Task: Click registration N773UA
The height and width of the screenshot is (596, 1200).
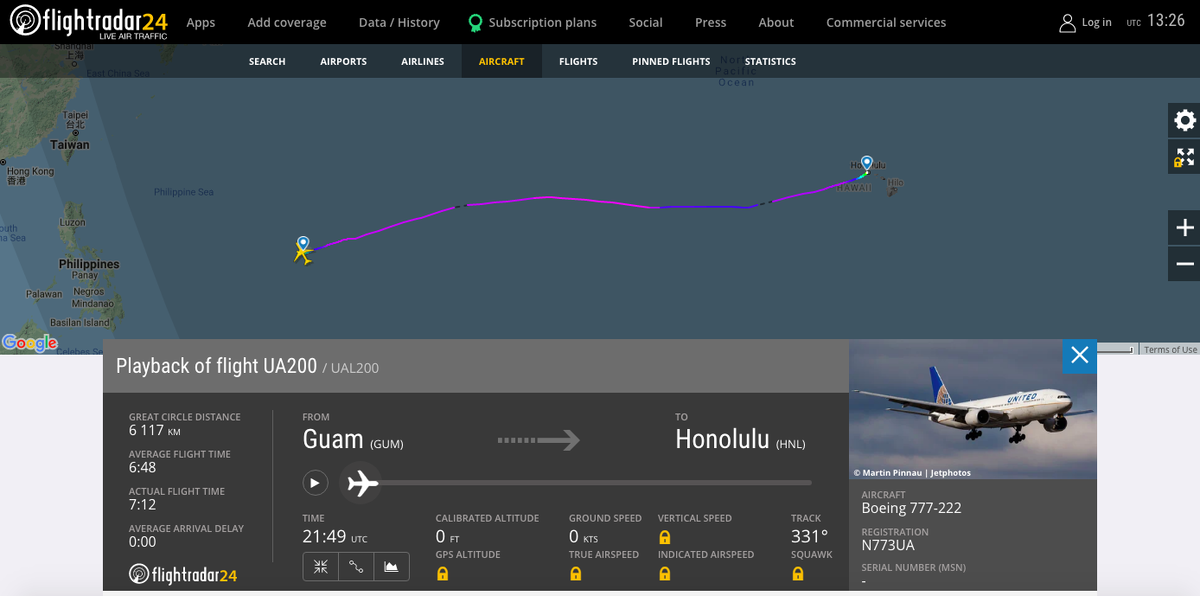Action: tap(888, 545)
